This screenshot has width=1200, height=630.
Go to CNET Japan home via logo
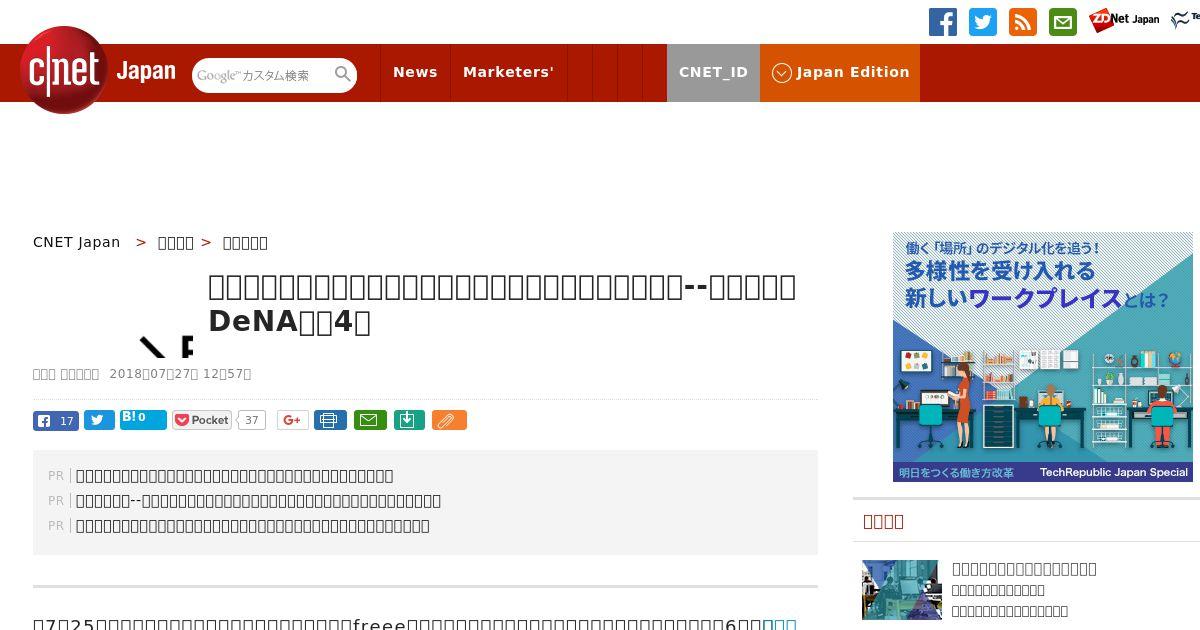coord(97,70)
